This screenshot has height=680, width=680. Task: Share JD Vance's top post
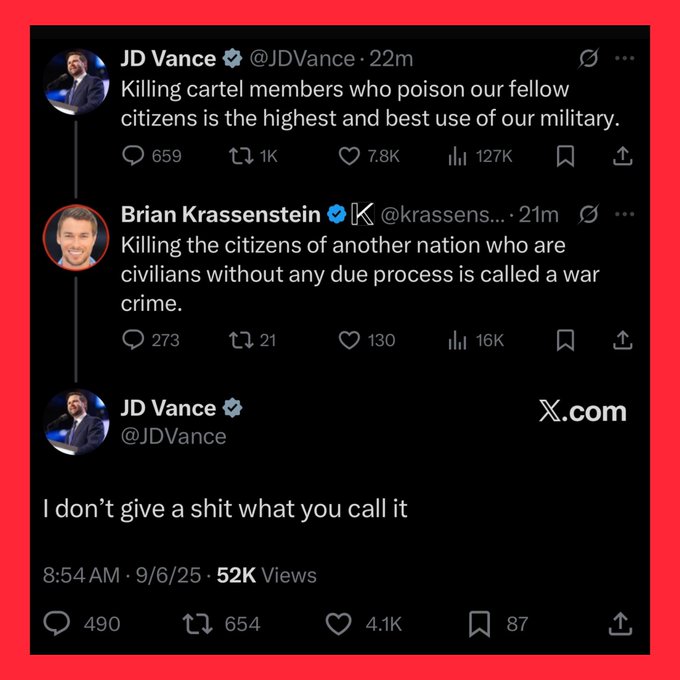click(622, 156)
